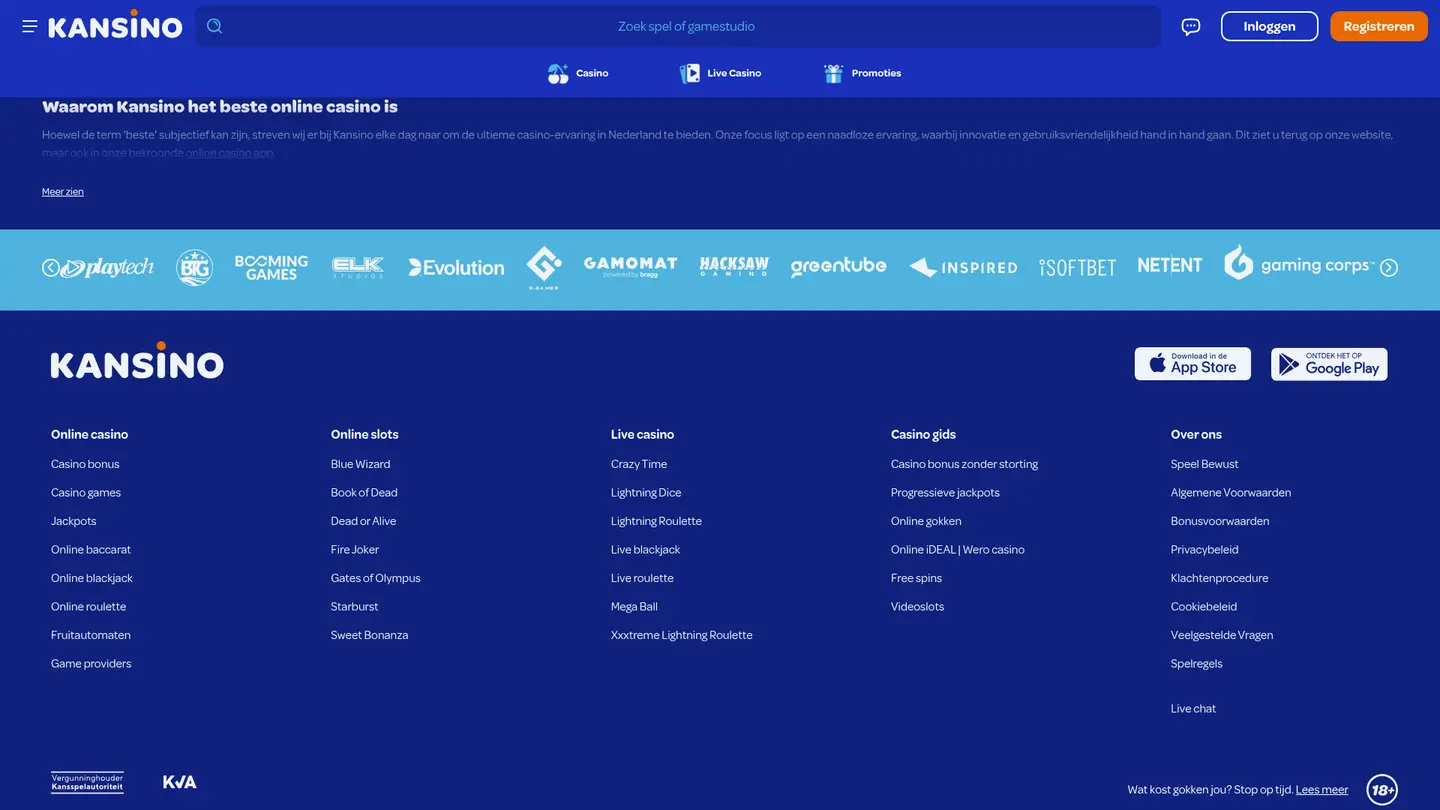This screenshot has height=810, width=1440.
Task: Click the Hacksaw Gaming logo
Action: [x=734, y=267]
